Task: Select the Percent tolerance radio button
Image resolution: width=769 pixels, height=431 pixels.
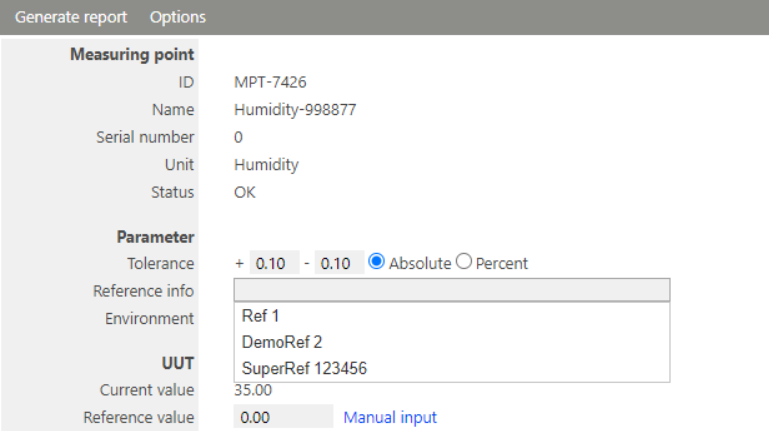Action: pos(464,263)
